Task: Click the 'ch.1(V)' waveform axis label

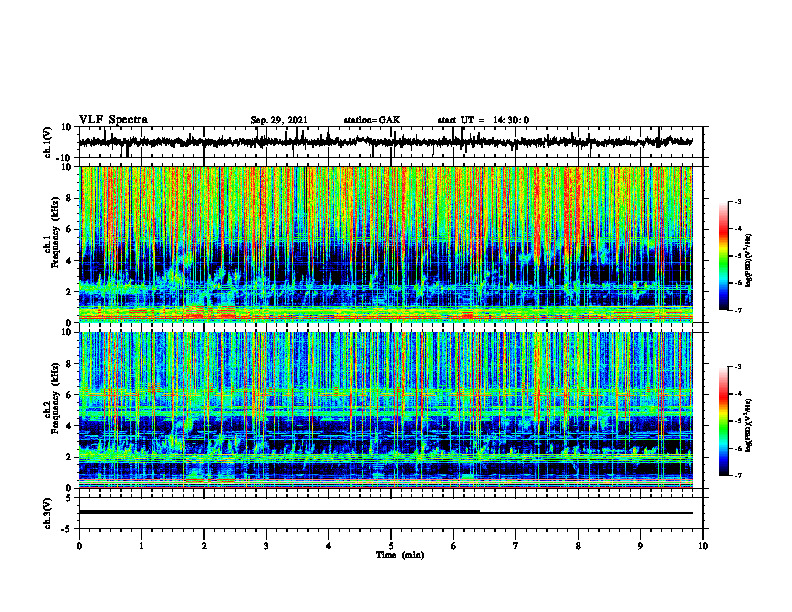Action: (47, 142)
